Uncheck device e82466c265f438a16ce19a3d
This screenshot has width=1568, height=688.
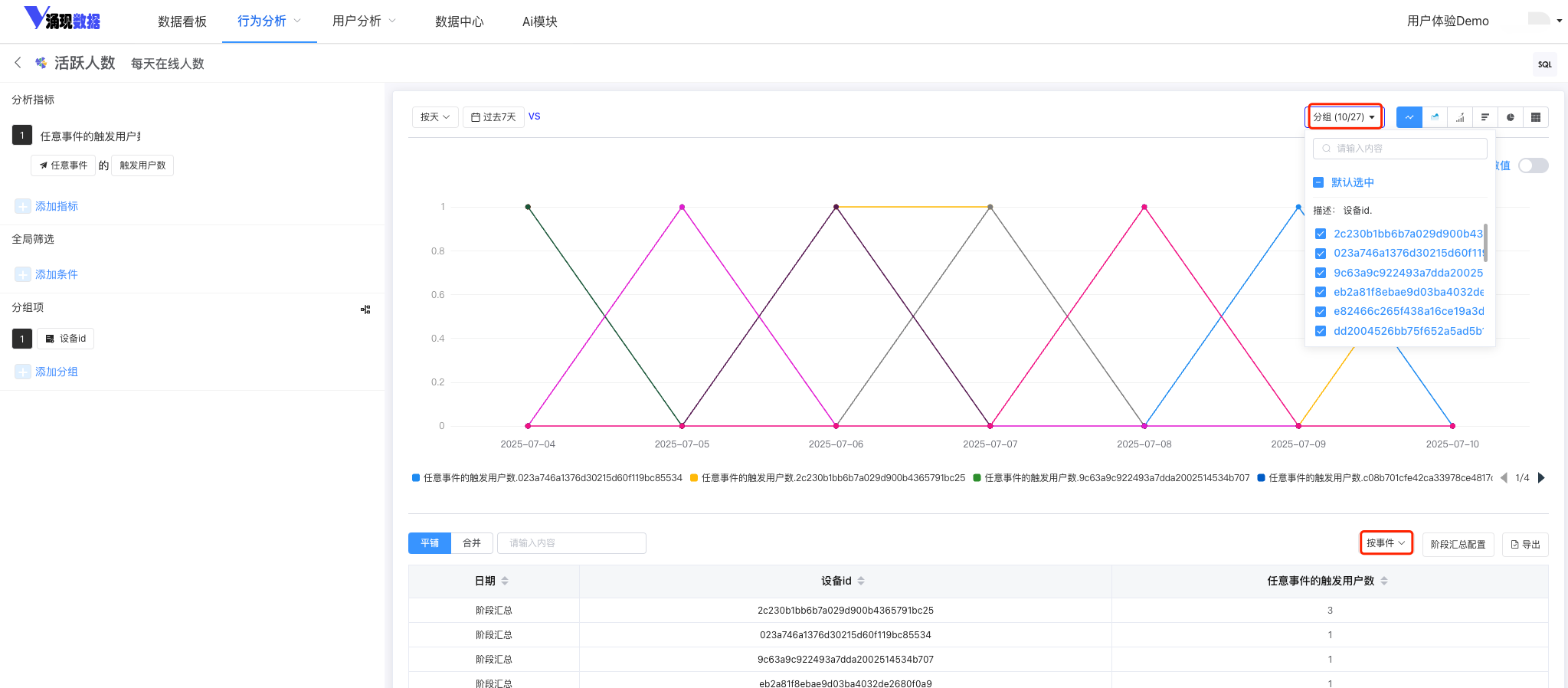[x=1321, y=312]
